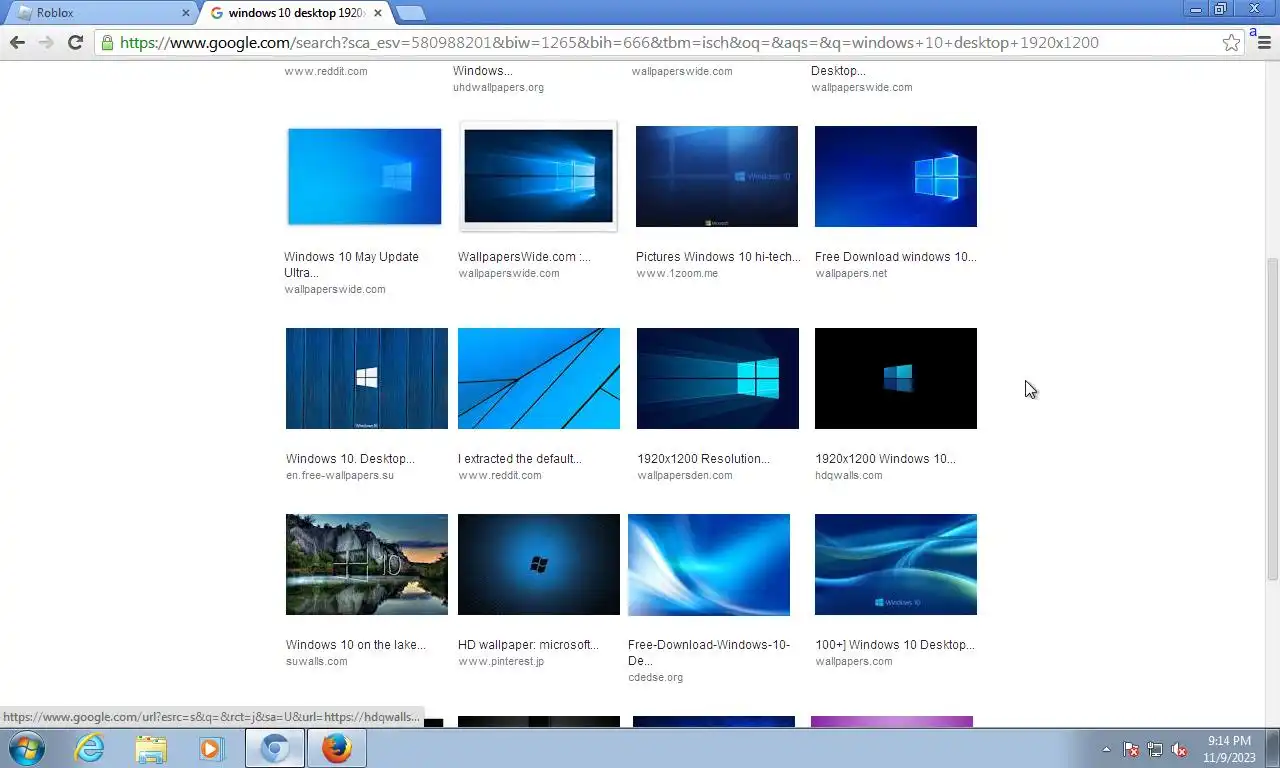This screenshot has height=768, width=1280.
Task: Open the WallpapersWide.com framed wallpaper thumbnail
Action: coord(538,176)
